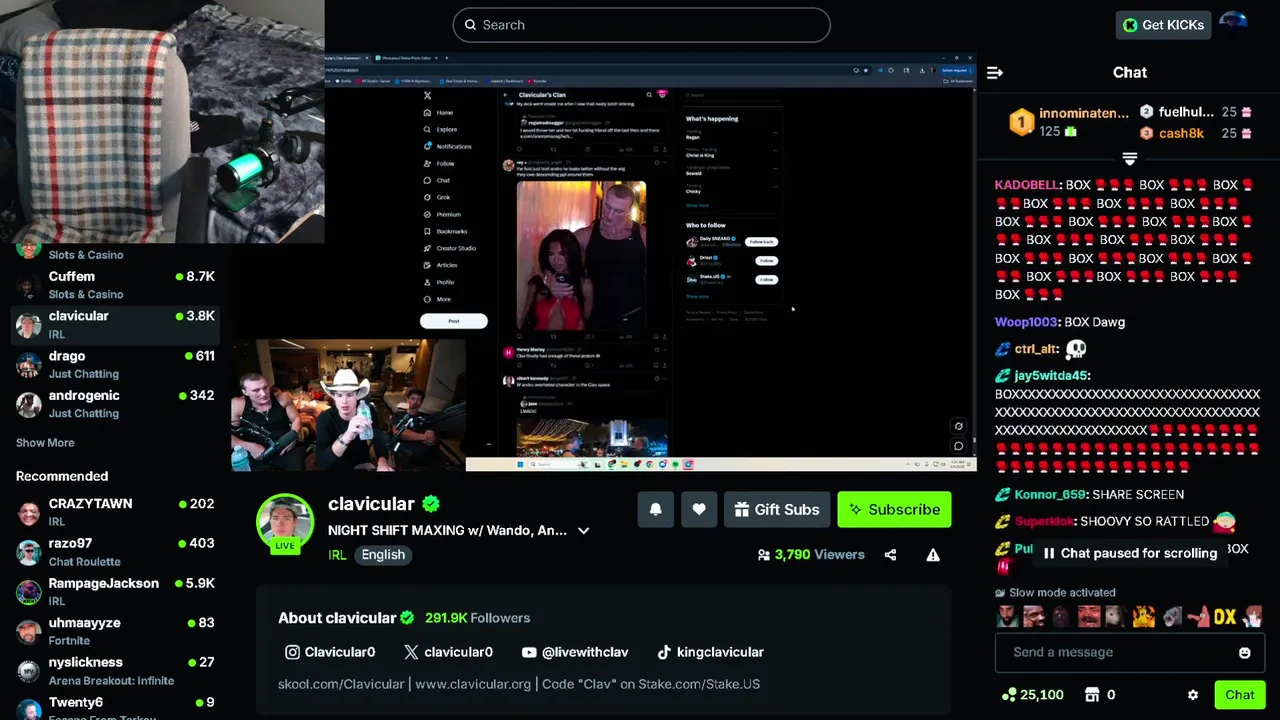Expand the gift leaderboard with the chevron
This screenshot has width=1280, height=720.
coord(1130,160)
